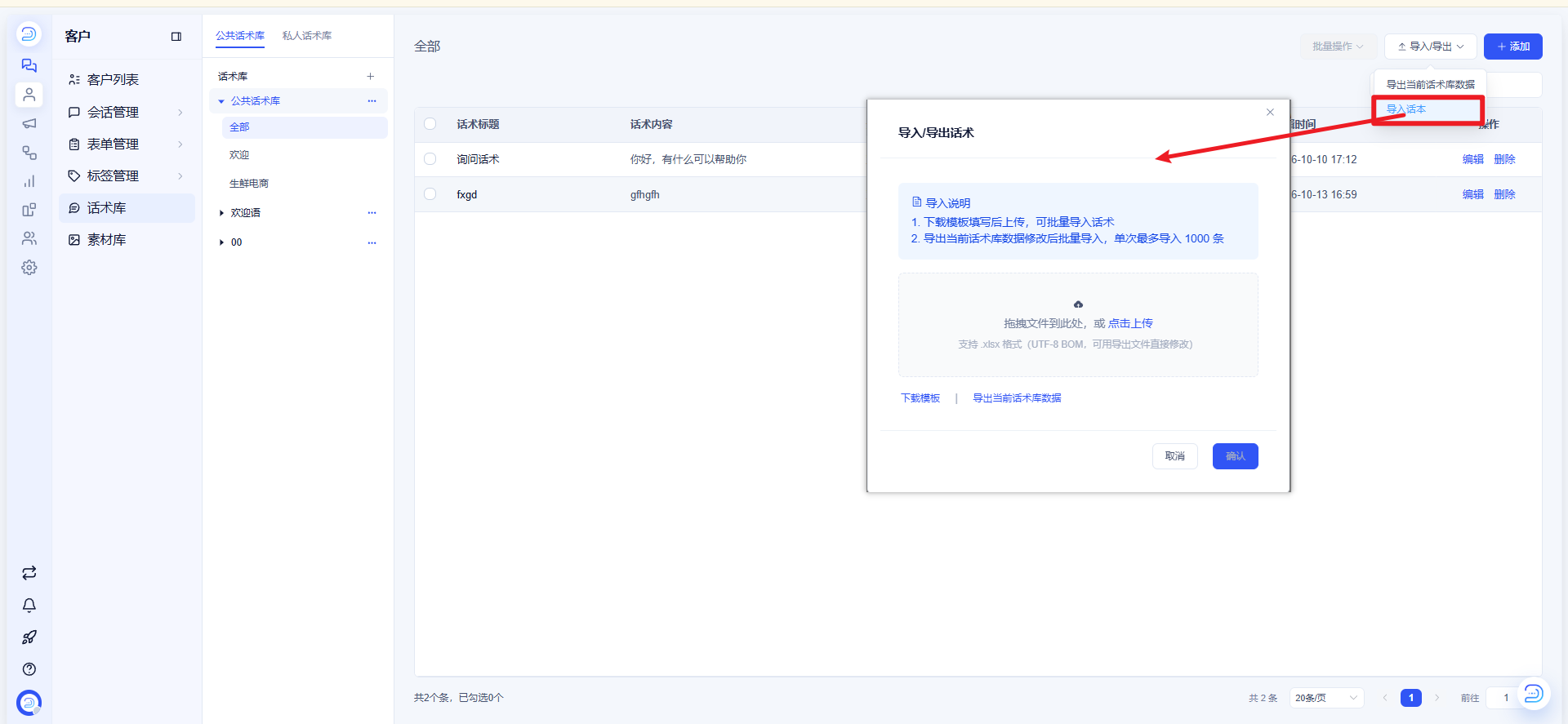
Task: Open the settings gear sidebar icon
Action: coord(29,268)
